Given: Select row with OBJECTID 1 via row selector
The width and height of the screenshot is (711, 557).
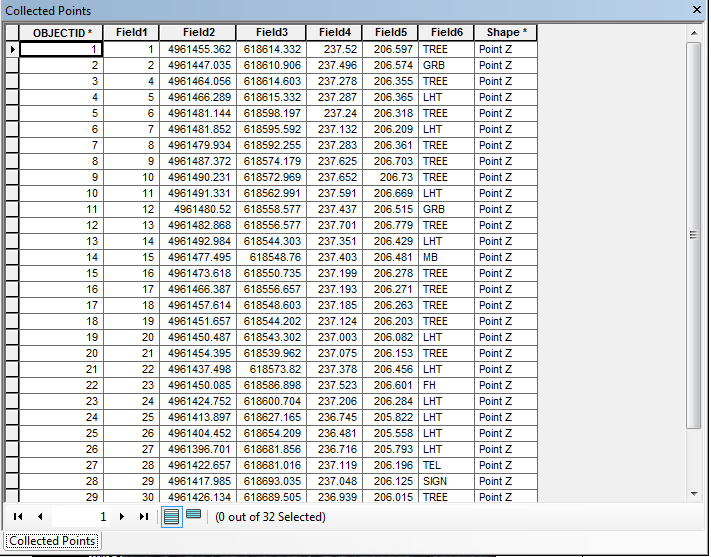Looking at the screenshot, I should 12,49.
